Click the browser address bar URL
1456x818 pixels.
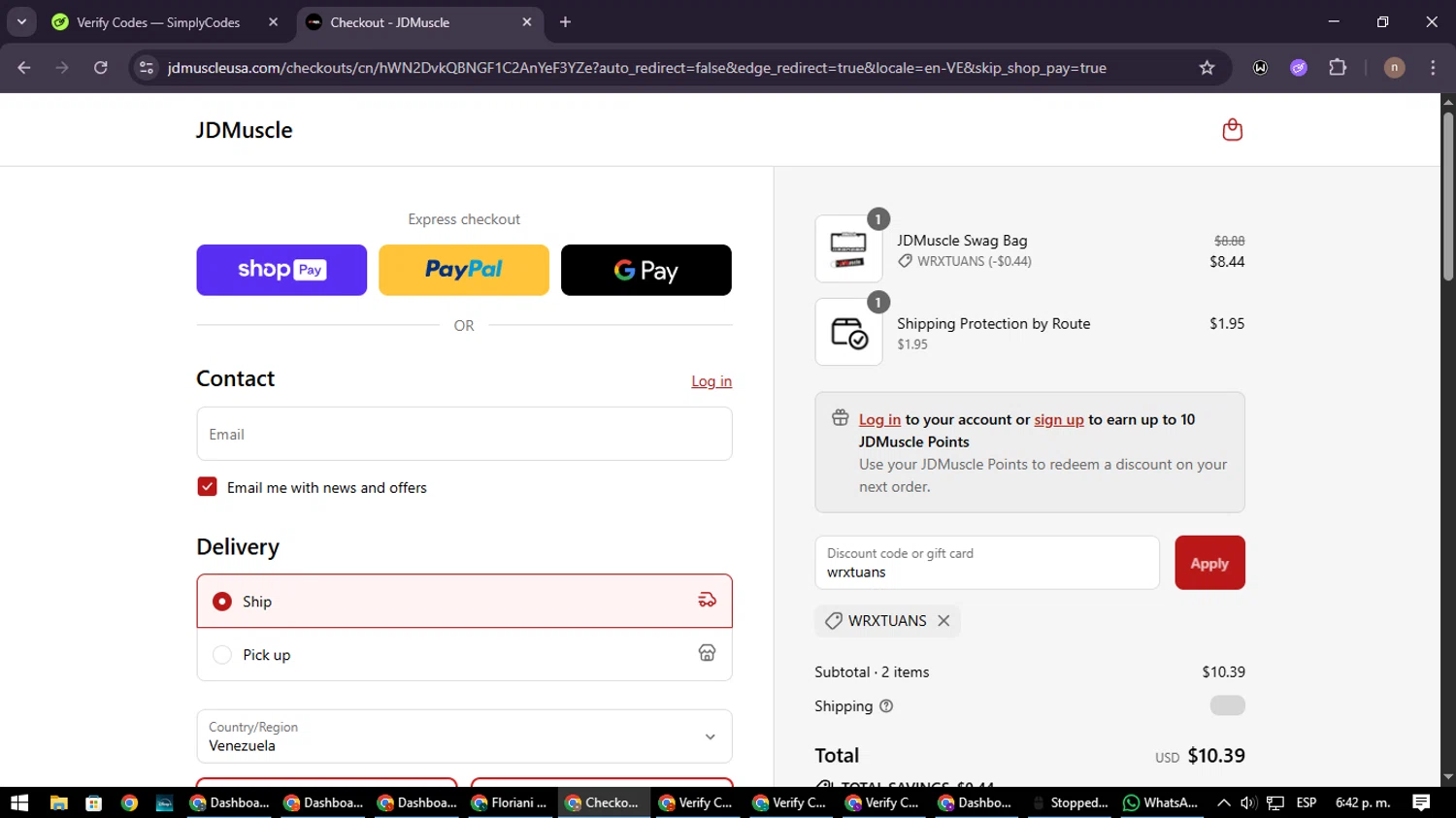(x=637, y=68)
